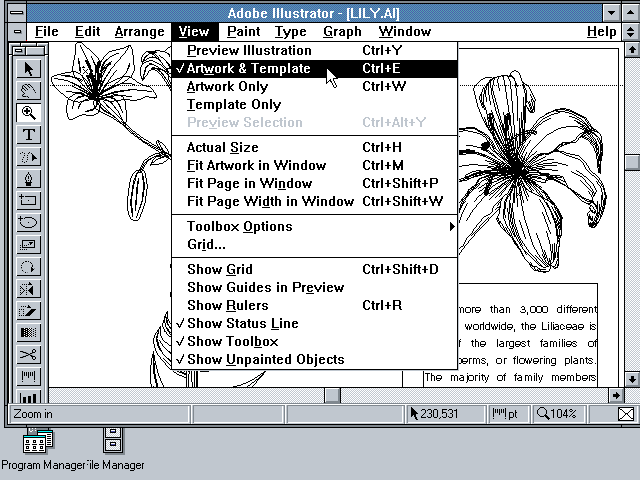The height and width of the screenshot is (480, 640).
Task: Click the vertical scrollbar thumb
Action: pos(631,163)
